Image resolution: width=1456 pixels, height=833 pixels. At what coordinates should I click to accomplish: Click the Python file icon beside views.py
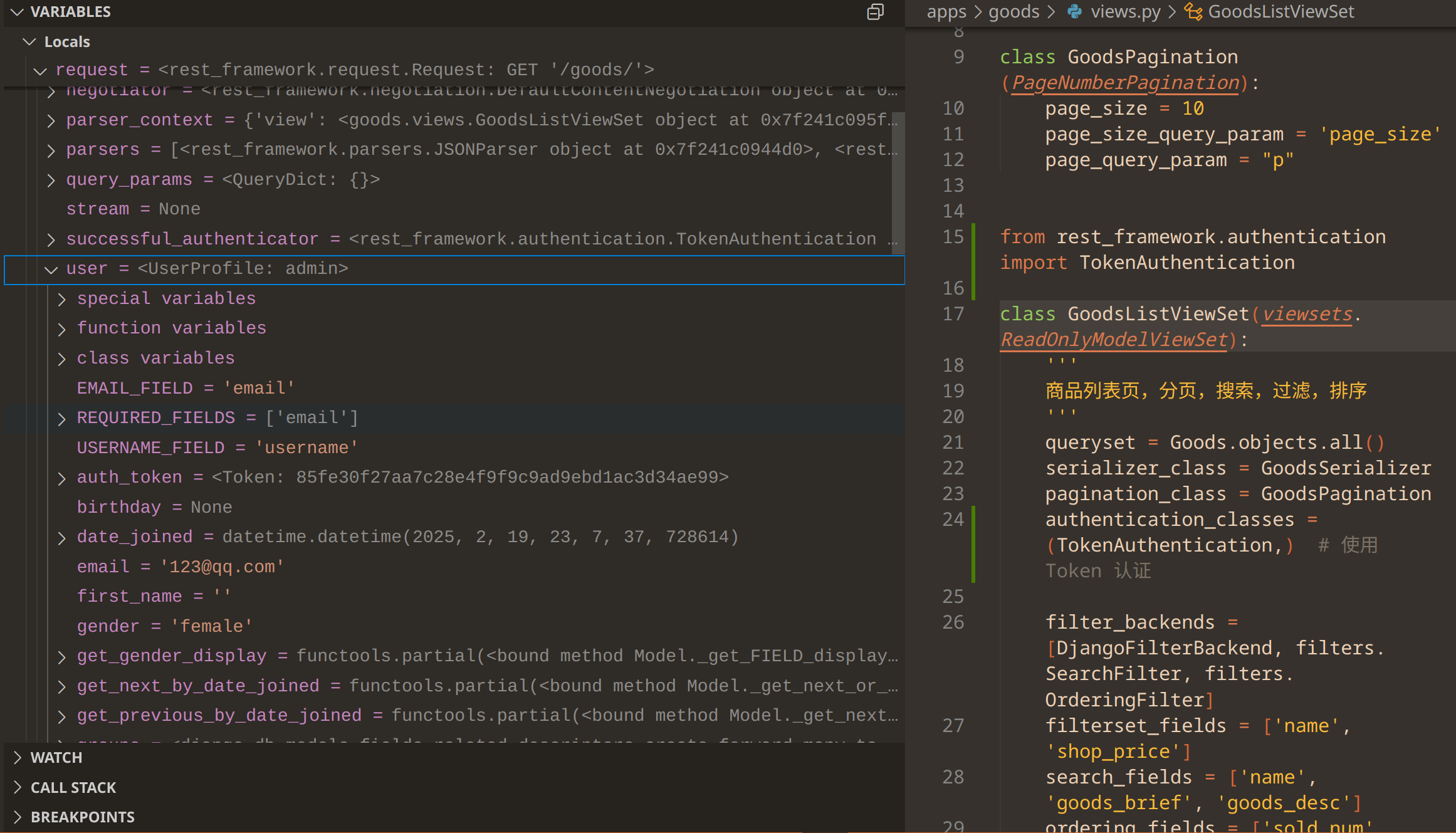1074,12
